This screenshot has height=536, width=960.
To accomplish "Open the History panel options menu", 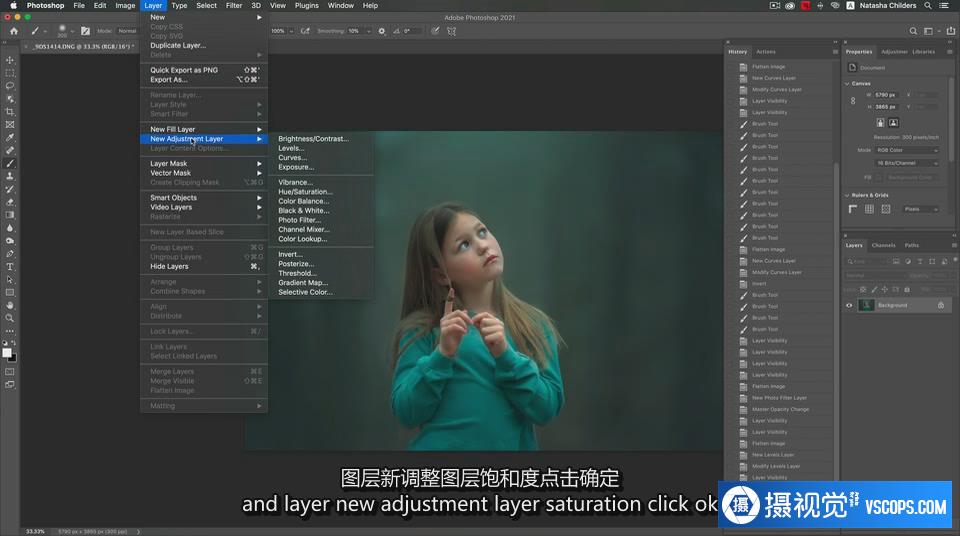I will [835, 52].
